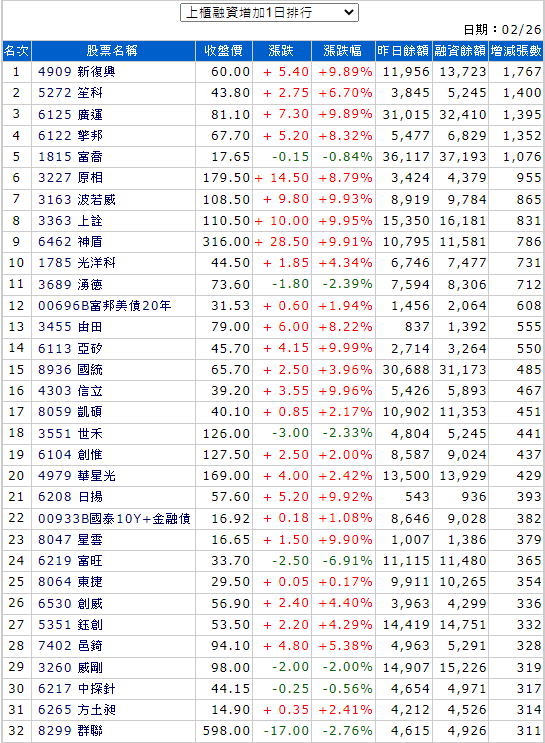Click the 漲跌幅 column header
Image resolution: width=545 pixels, height=743 pixels.
click(x=343, y=51)
